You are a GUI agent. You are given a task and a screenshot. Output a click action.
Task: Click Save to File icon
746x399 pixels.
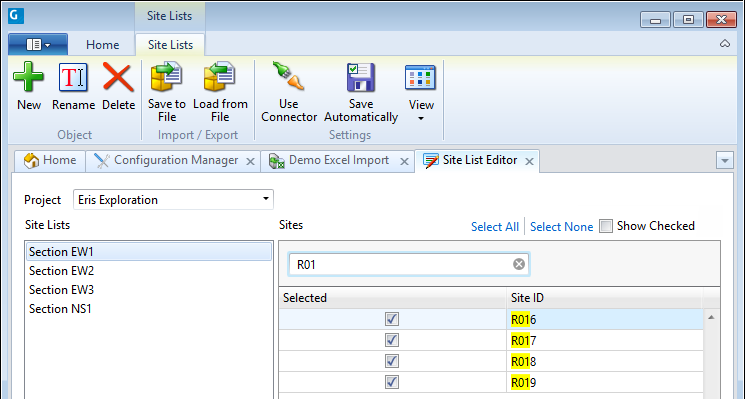point(167,77)
